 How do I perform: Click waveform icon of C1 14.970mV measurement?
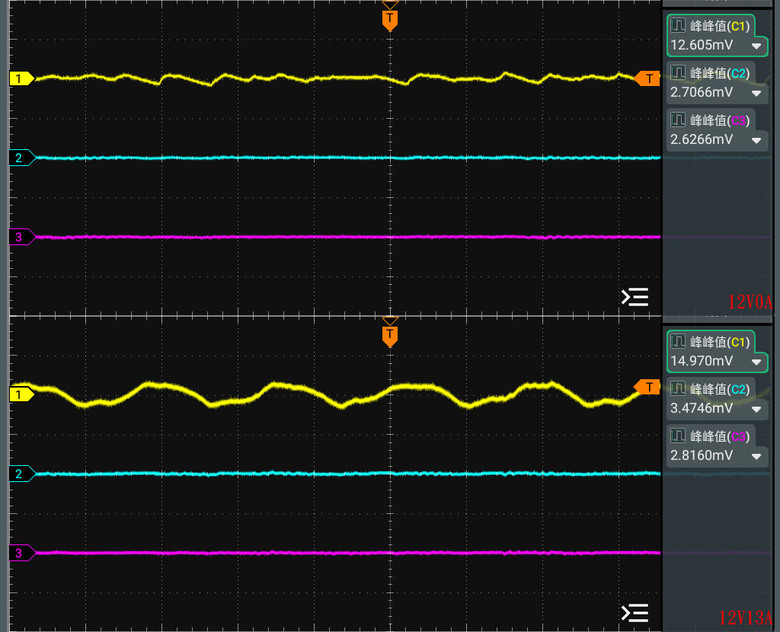click(x=678, y=341)
